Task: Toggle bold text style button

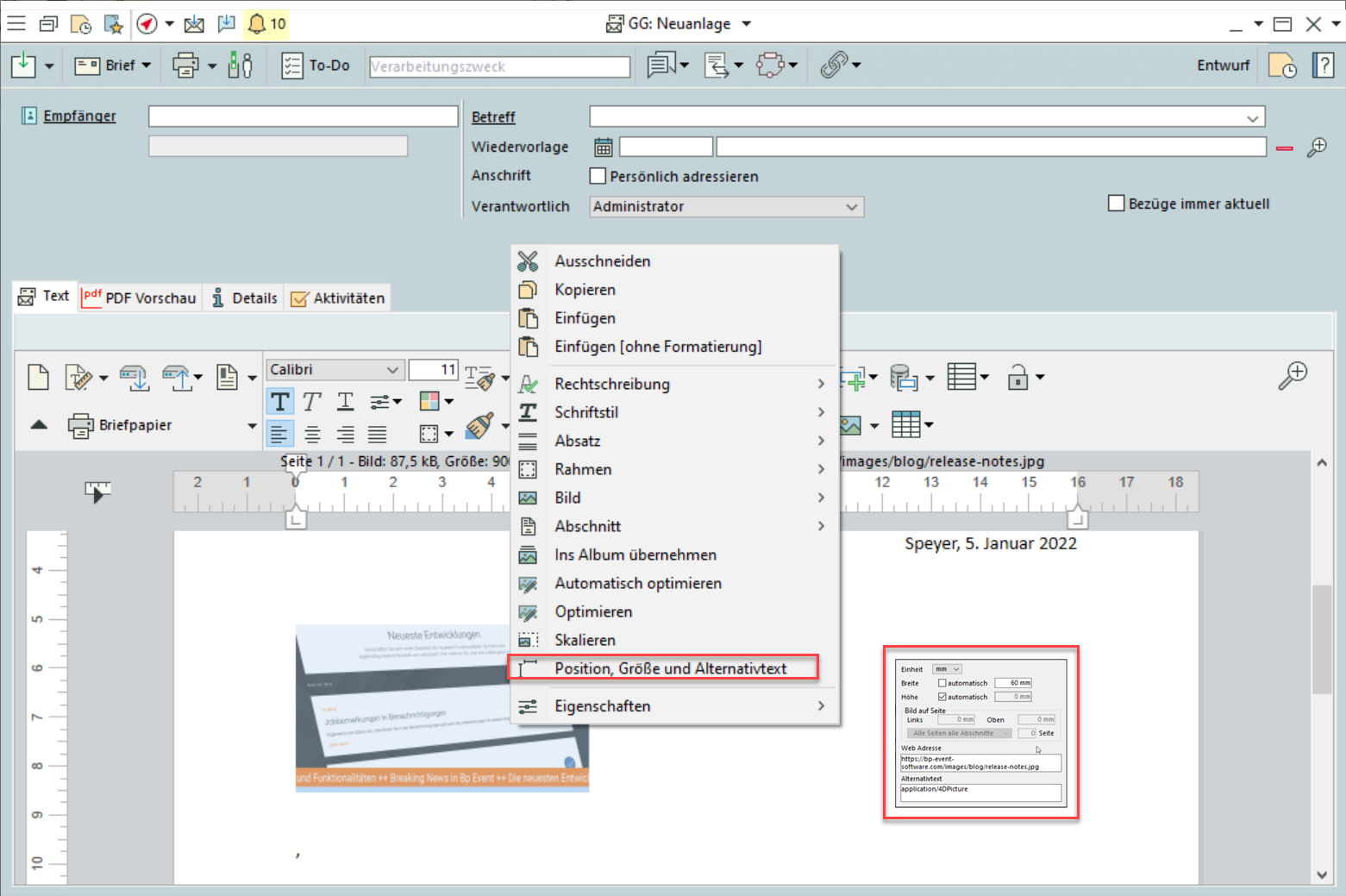Action: (280, 402)
